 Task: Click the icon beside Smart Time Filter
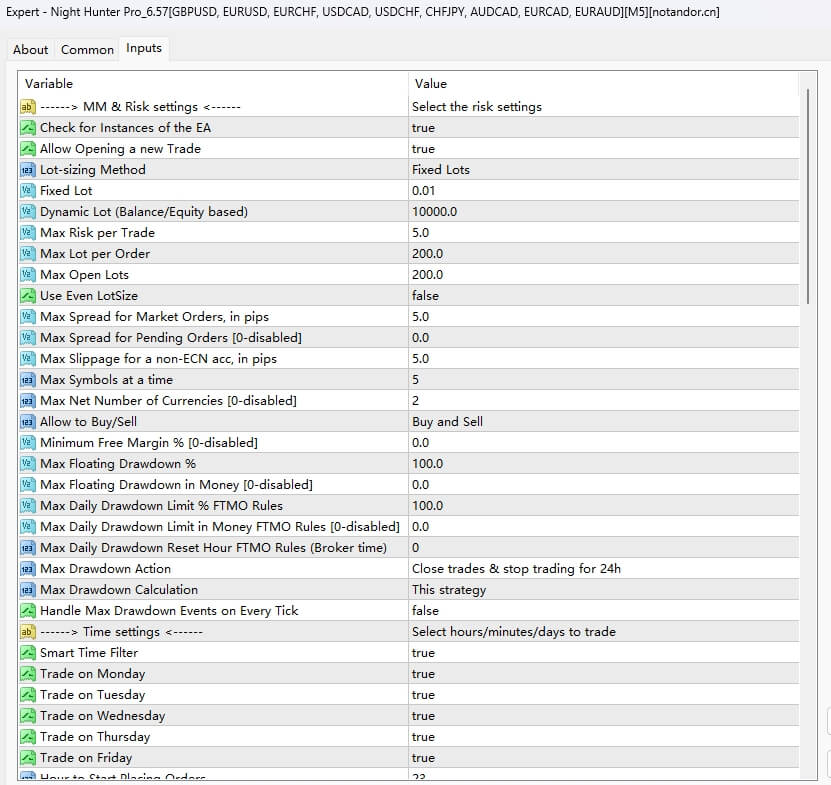click(28, 653)
